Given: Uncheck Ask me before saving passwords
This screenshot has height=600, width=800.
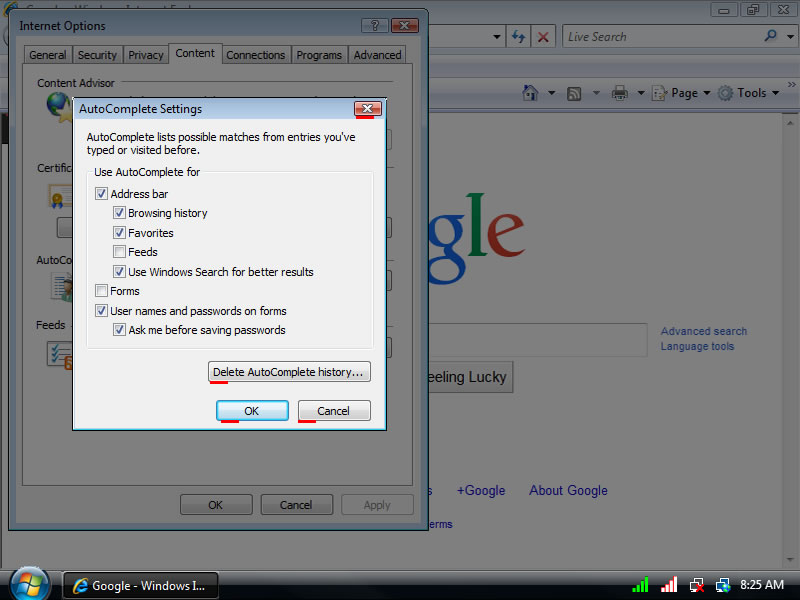Looking at the screenshot, I should coord(120,330).
